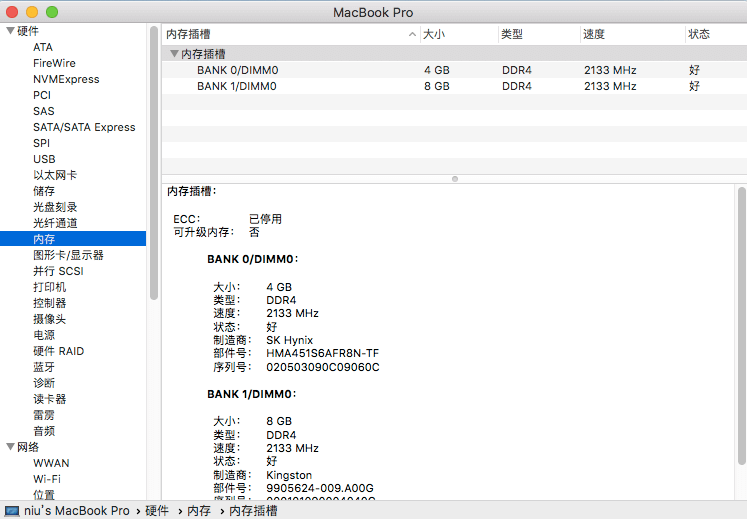
Task: Collapse the 内存插槽 group disclosure triangle
Action: (x=174, y=54)
